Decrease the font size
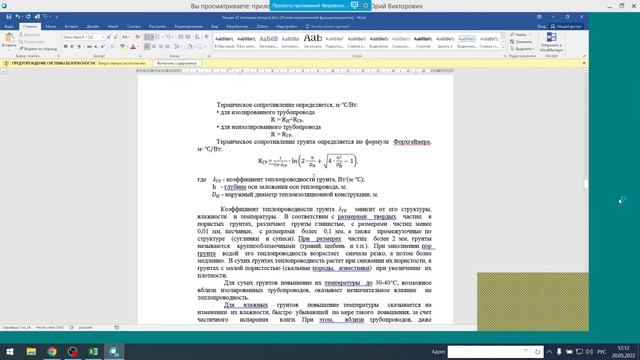 (115, 37)
